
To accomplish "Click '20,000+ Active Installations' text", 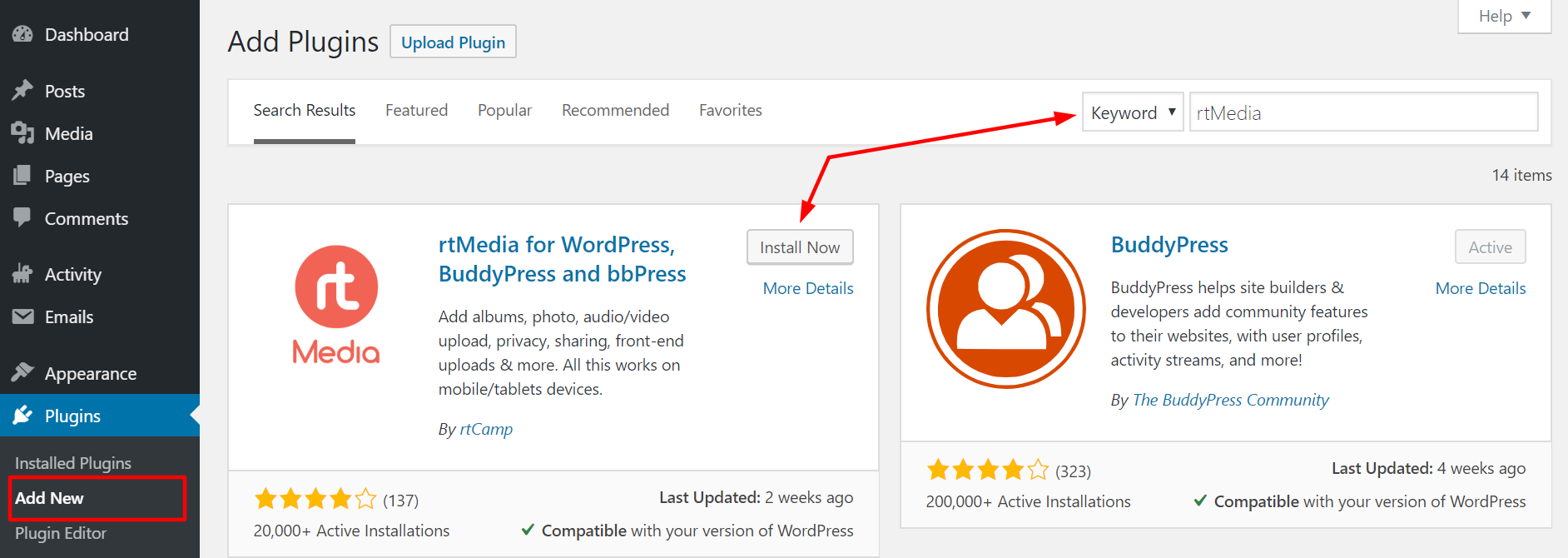I will click(x=351, y=531).
